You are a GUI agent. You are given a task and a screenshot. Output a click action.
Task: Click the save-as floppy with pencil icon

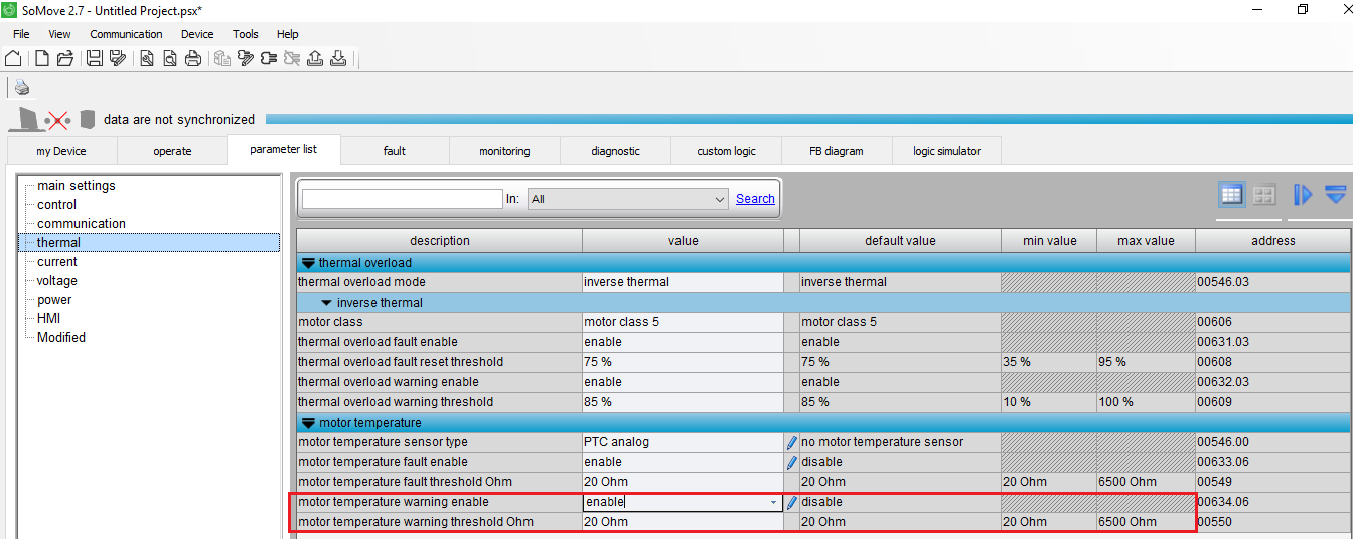pyautogui.click(x=118, y=58)
